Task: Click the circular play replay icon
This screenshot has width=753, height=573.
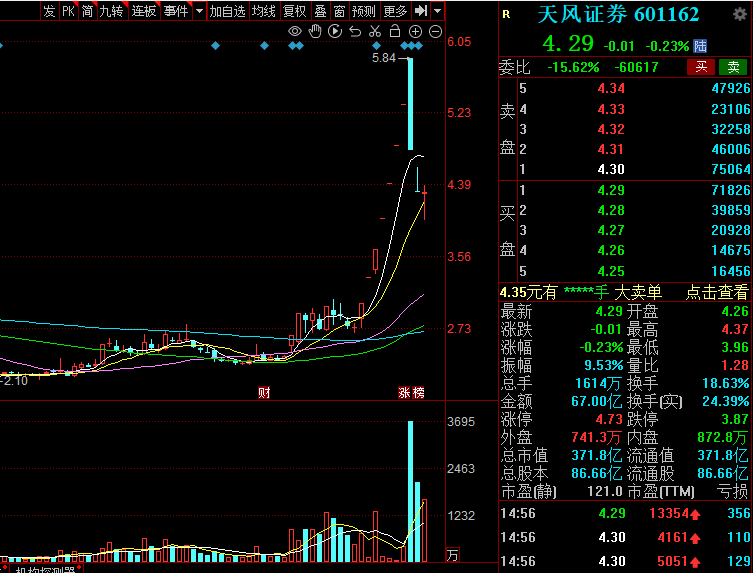Action: tap(335, 32)
